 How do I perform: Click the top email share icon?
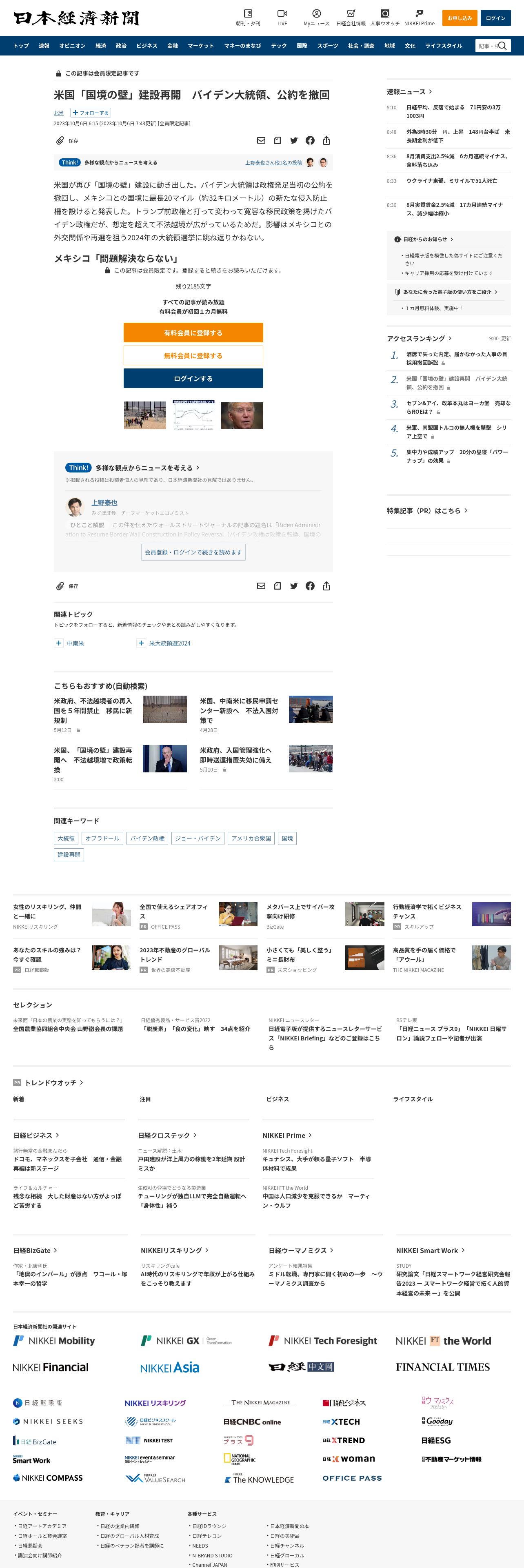click(261, 141)
